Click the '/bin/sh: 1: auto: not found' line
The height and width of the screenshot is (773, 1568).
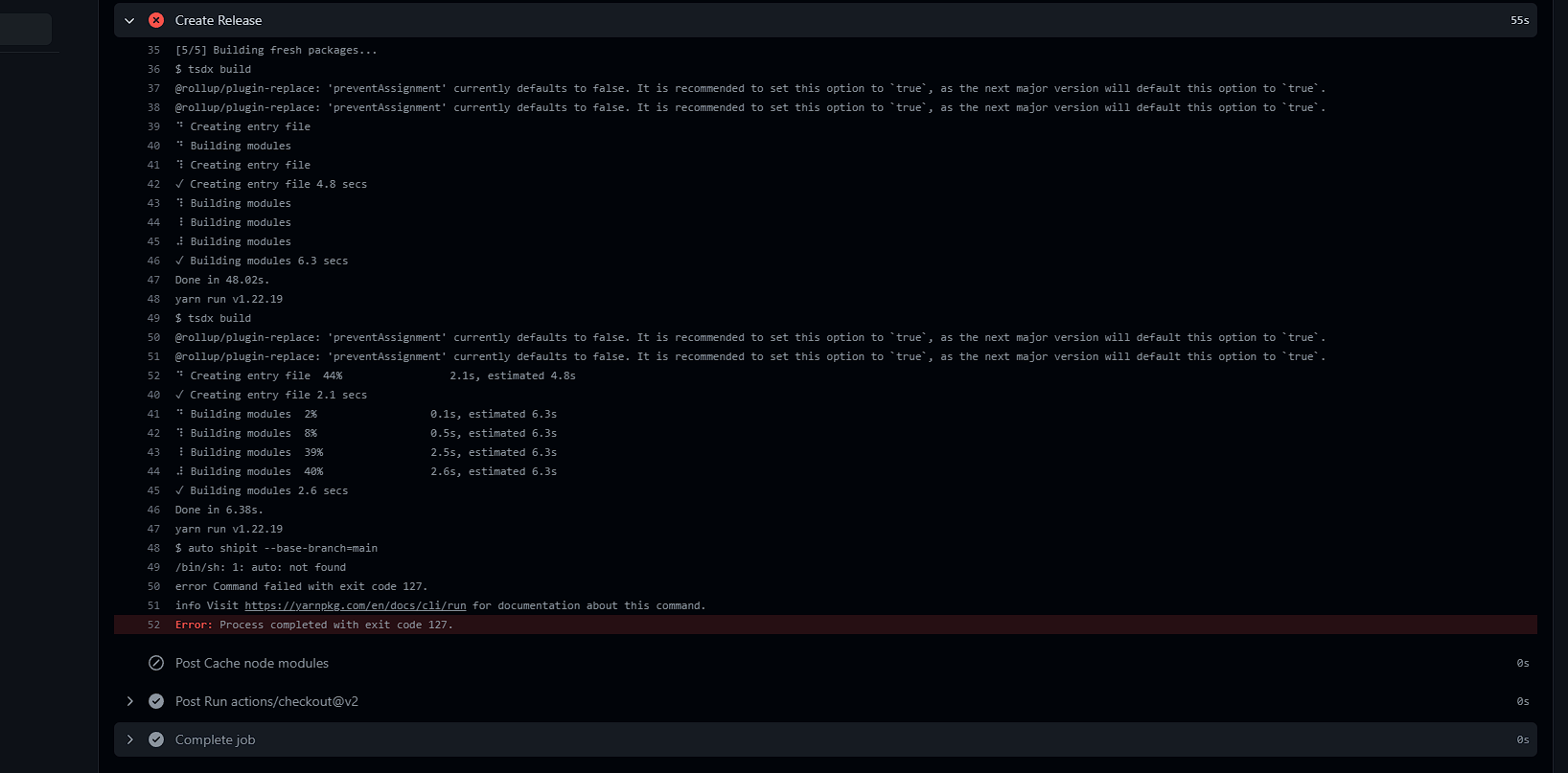(261, 567)
